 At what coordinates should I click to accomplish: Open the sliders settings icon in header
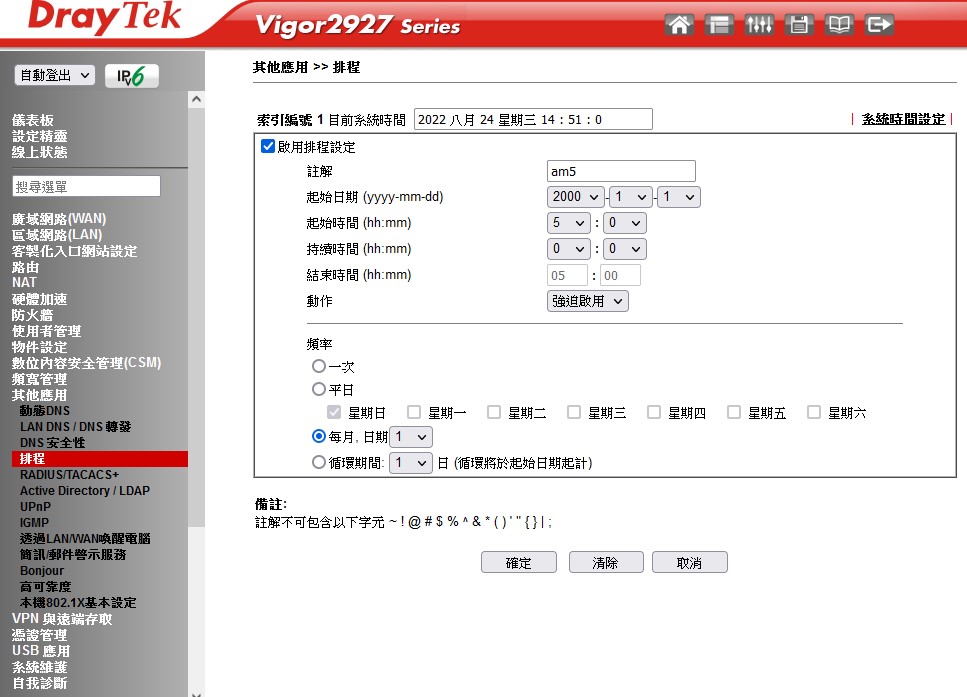coord(759,25)
